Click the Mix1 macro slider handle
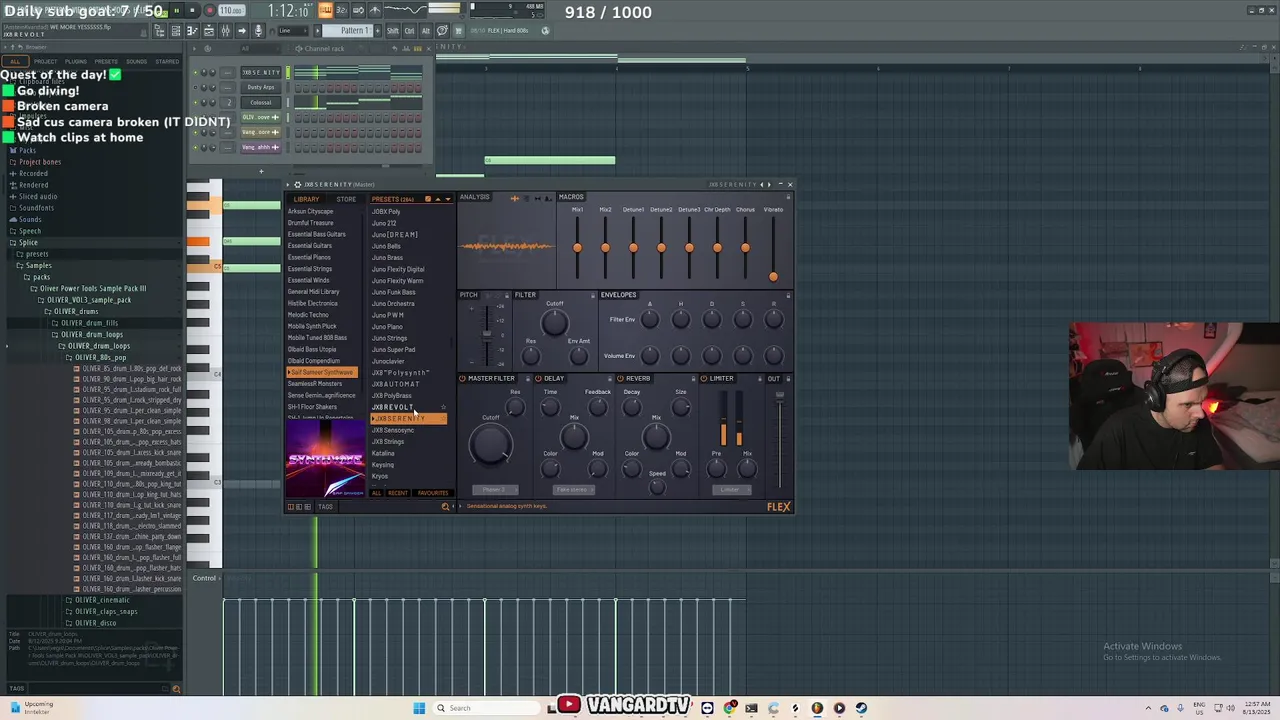The width and height of the screenshot is (1280, 720). tap(577, 247)
